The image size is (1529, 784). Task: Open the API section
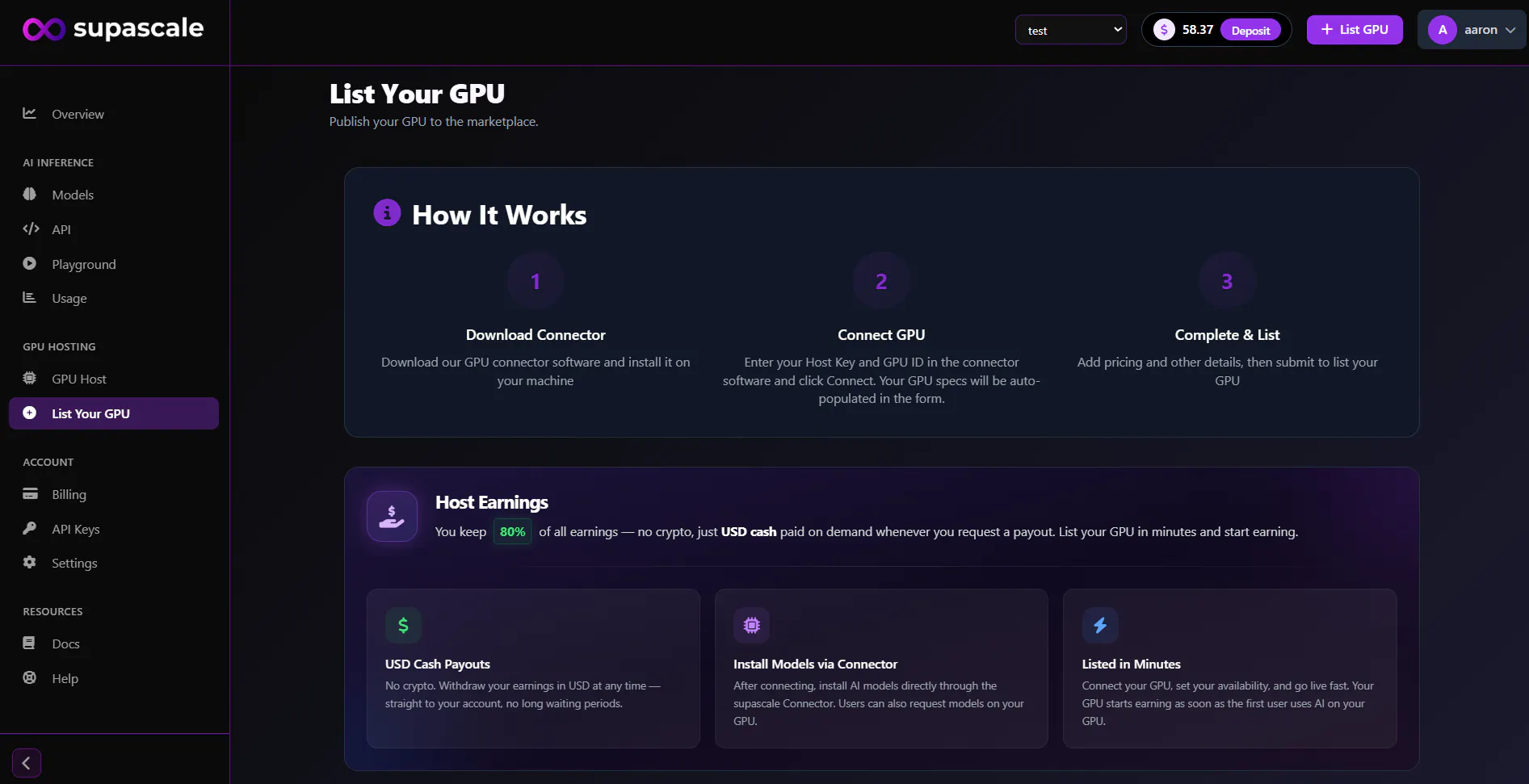coord(114,229)
